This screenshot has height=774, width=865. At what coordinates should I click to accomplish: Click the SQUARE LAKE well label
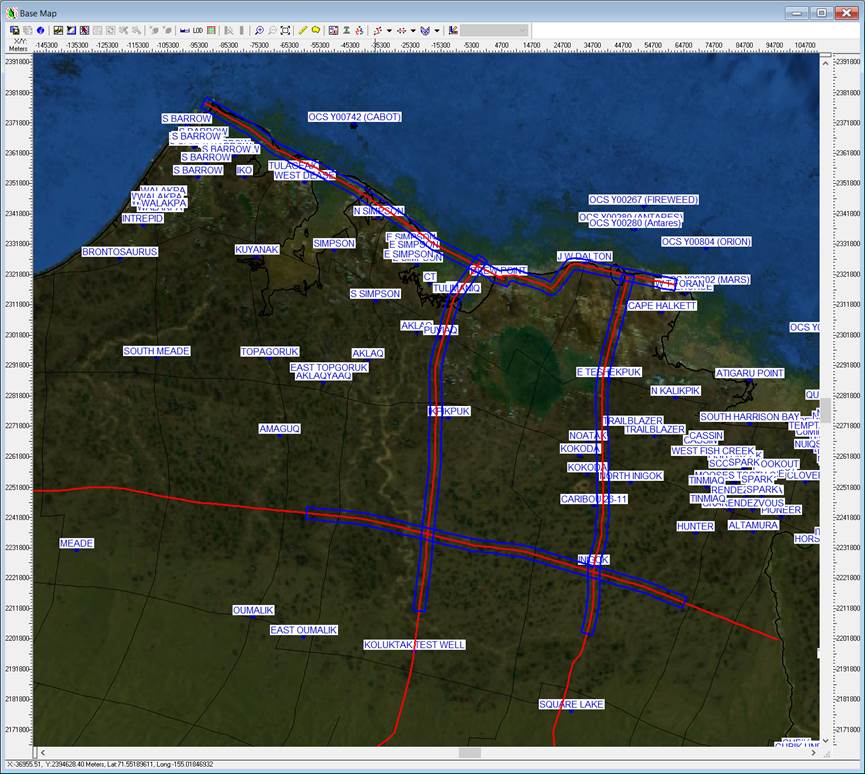click(x=572, y=704)
